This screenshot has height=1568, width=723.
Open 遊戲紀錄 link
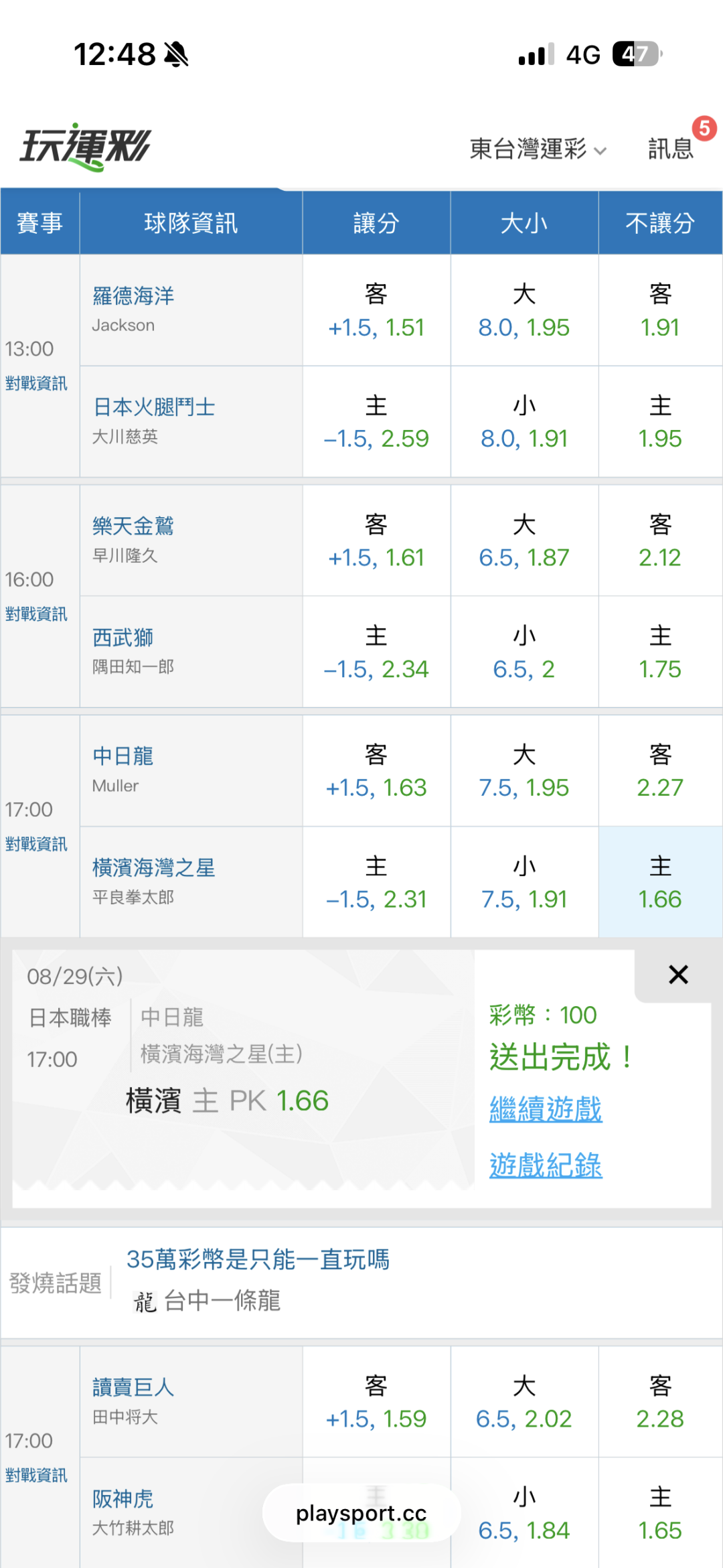coord(546,1165)
